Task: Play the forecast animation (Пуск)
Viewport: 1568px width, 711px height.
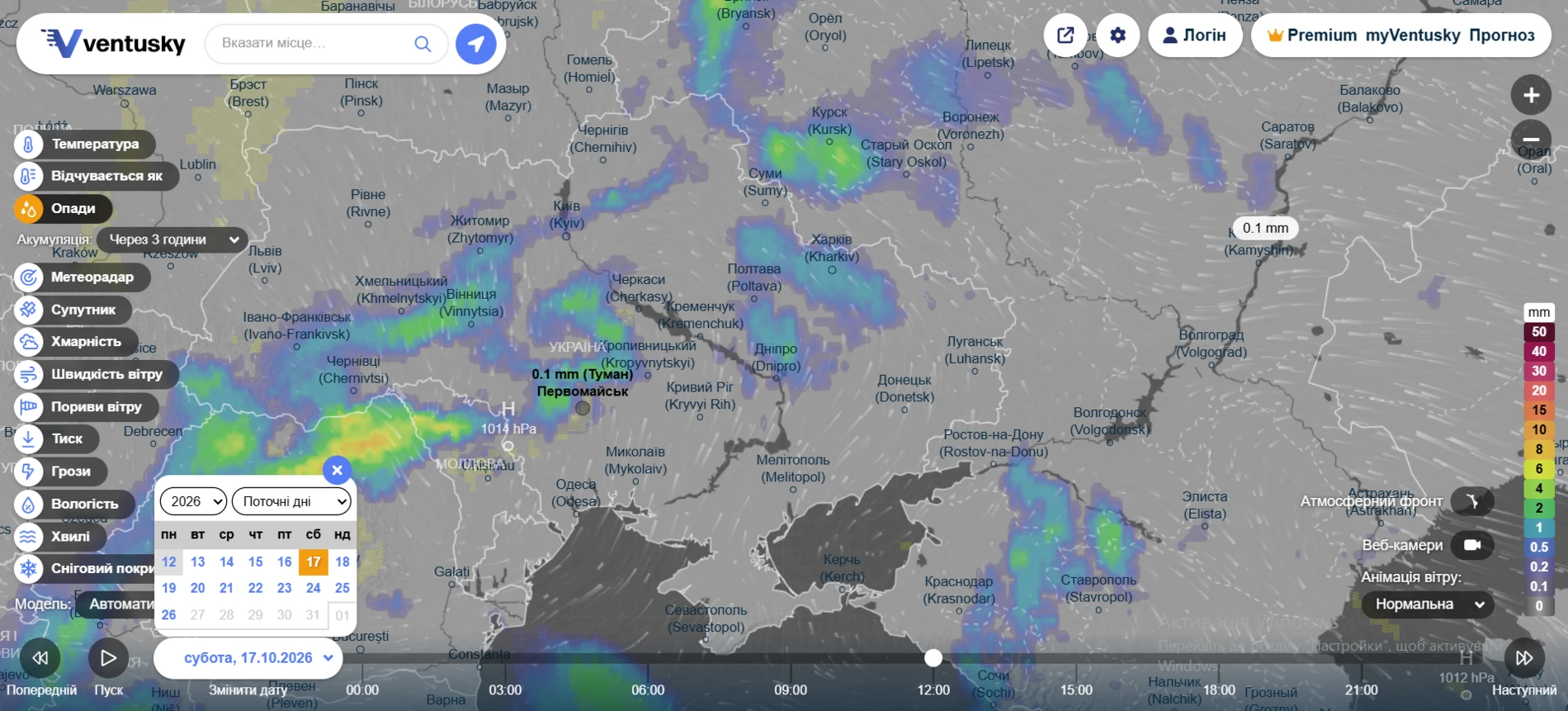Action: [x=108, y=658]
